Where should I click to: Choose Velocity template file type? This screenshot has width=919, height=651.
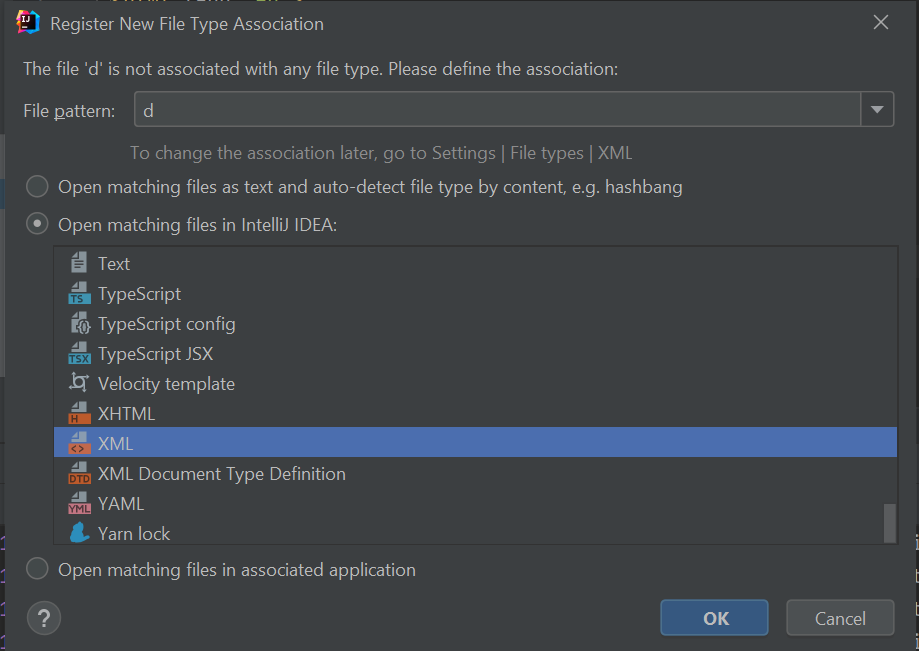pos(475,383)
